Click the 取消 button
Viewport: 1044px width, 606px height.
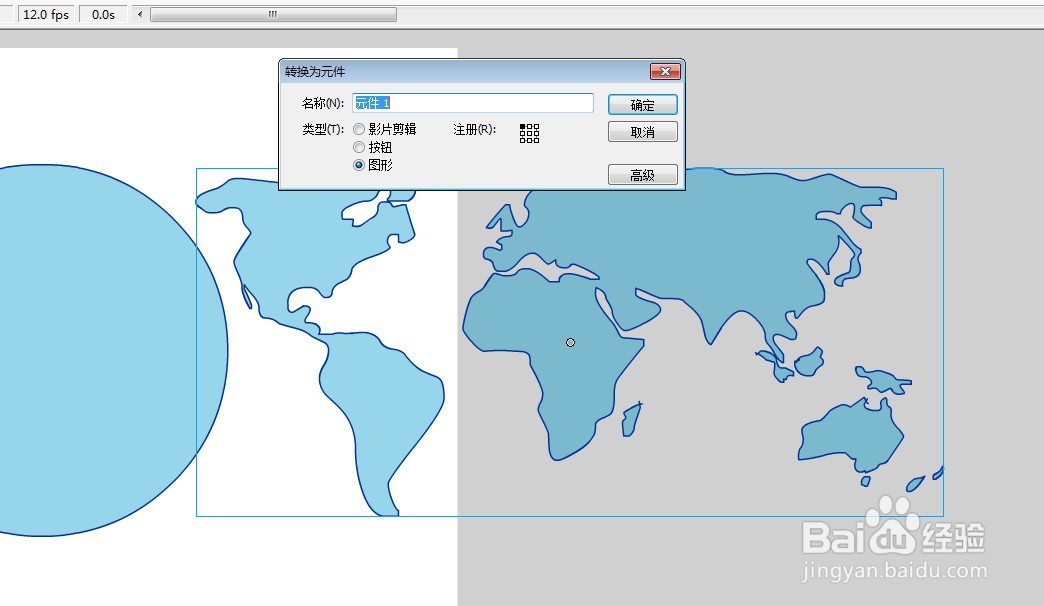pyautogui.click(x=643, y=132)
